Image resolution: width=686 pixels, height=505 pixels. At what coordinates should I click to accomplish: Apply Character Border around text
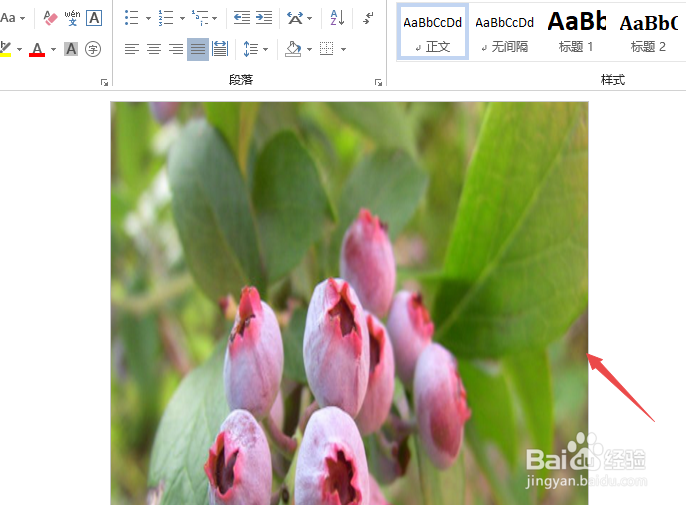click(x=94, y=18)
